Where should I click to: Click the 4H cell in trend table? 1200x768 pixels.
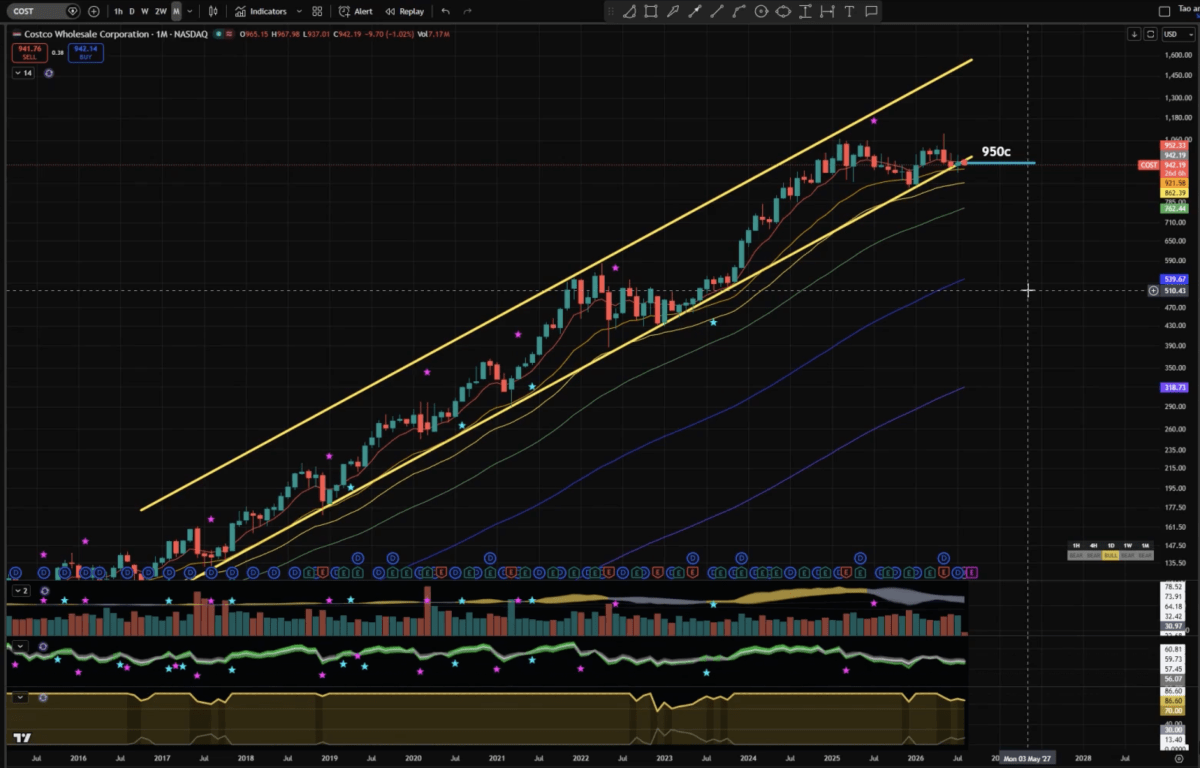(x=1093, y=545)
